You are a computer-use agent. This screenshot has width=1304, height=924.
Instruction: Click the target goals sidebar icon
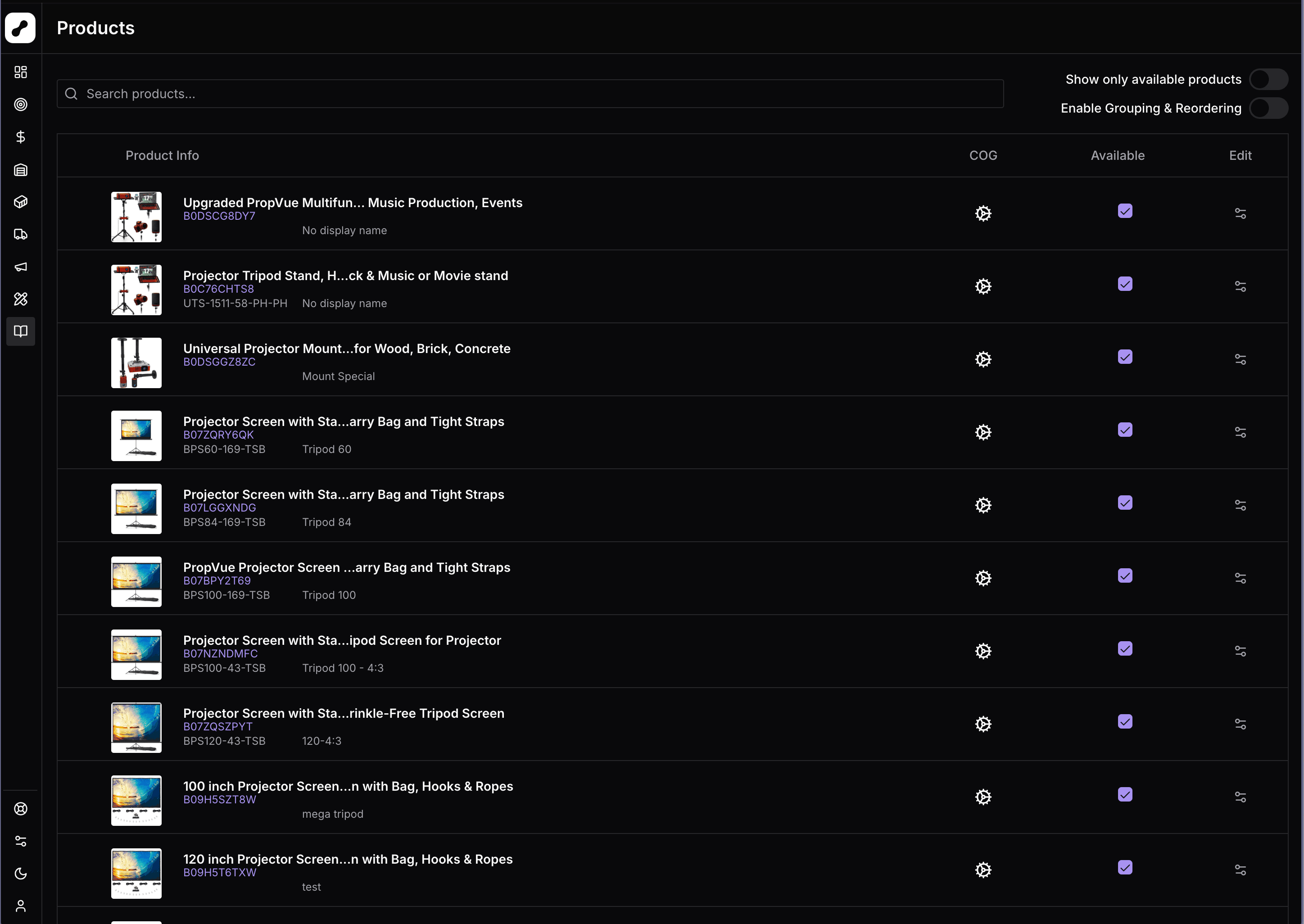pos(20,104)
